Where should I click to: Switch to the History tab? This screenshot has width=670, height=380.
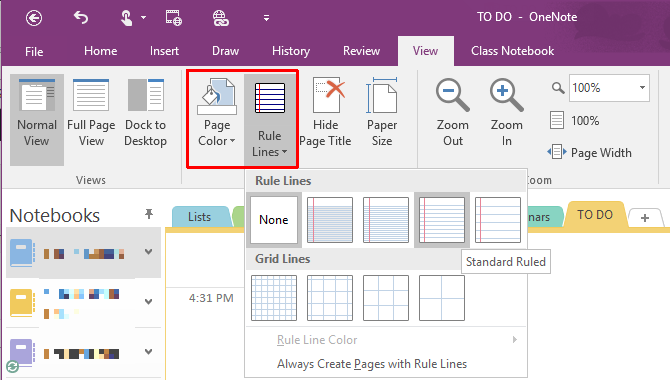[291, 51]
